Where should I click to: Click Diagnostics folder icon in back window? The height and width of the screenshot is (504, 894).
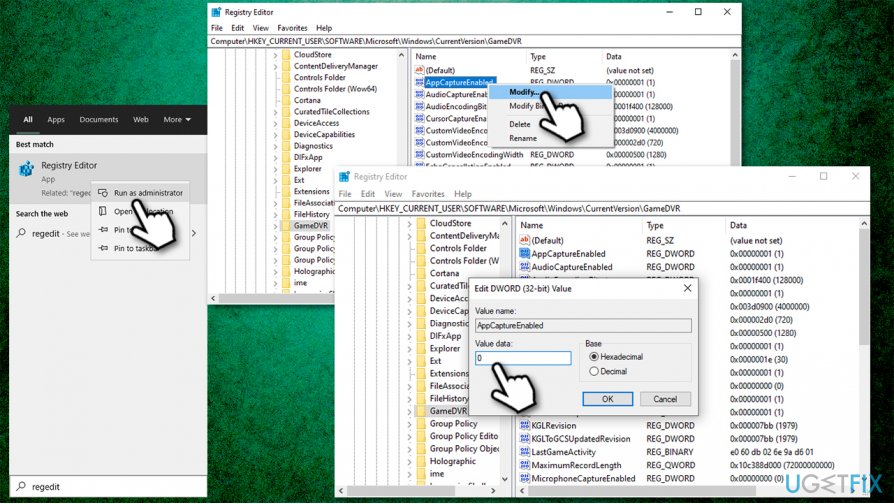(x=286, y=145)
